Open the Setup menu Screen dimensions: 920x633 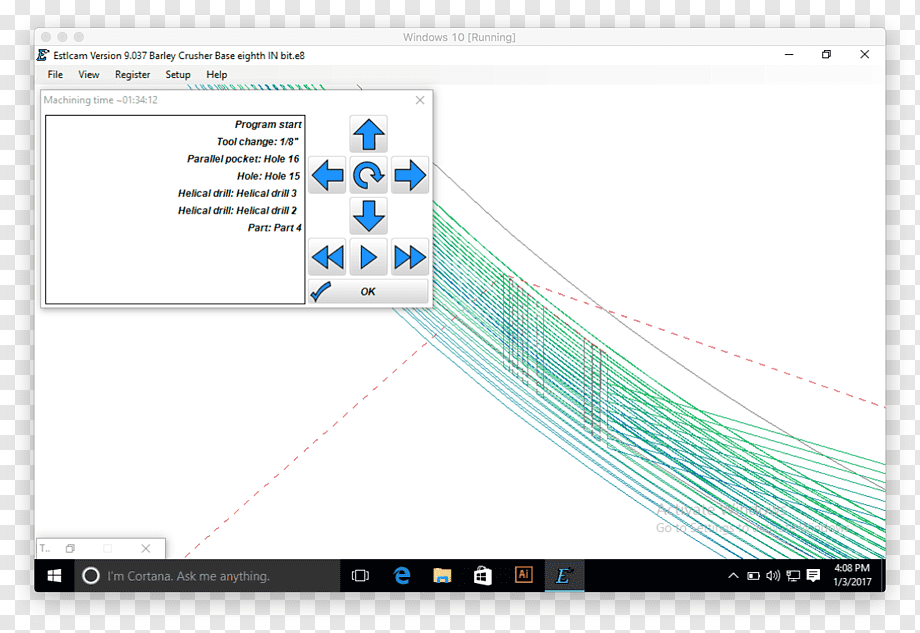pos(178,75)
